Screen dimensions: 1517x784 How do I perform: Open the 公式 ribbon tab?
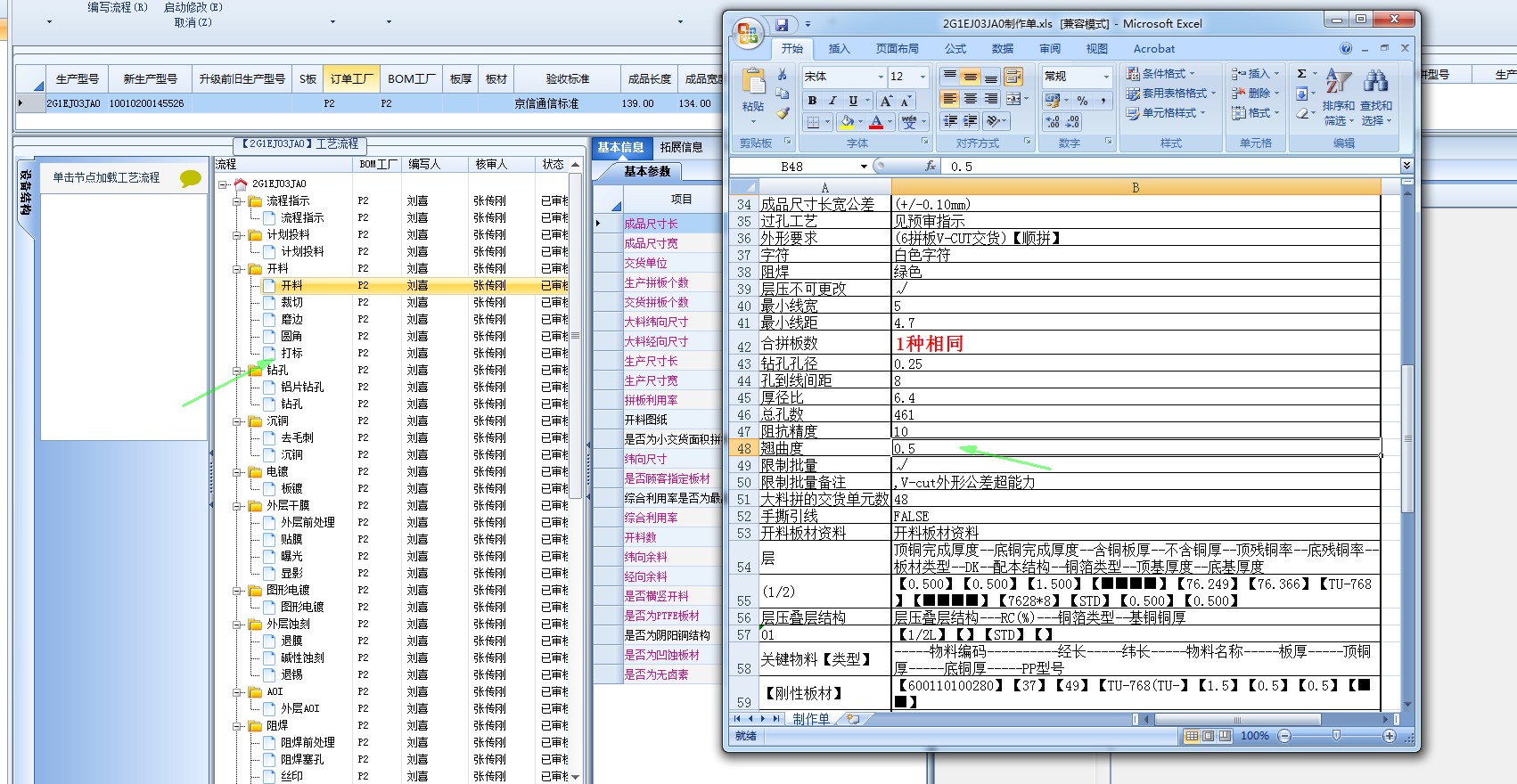tap(955, 49)
